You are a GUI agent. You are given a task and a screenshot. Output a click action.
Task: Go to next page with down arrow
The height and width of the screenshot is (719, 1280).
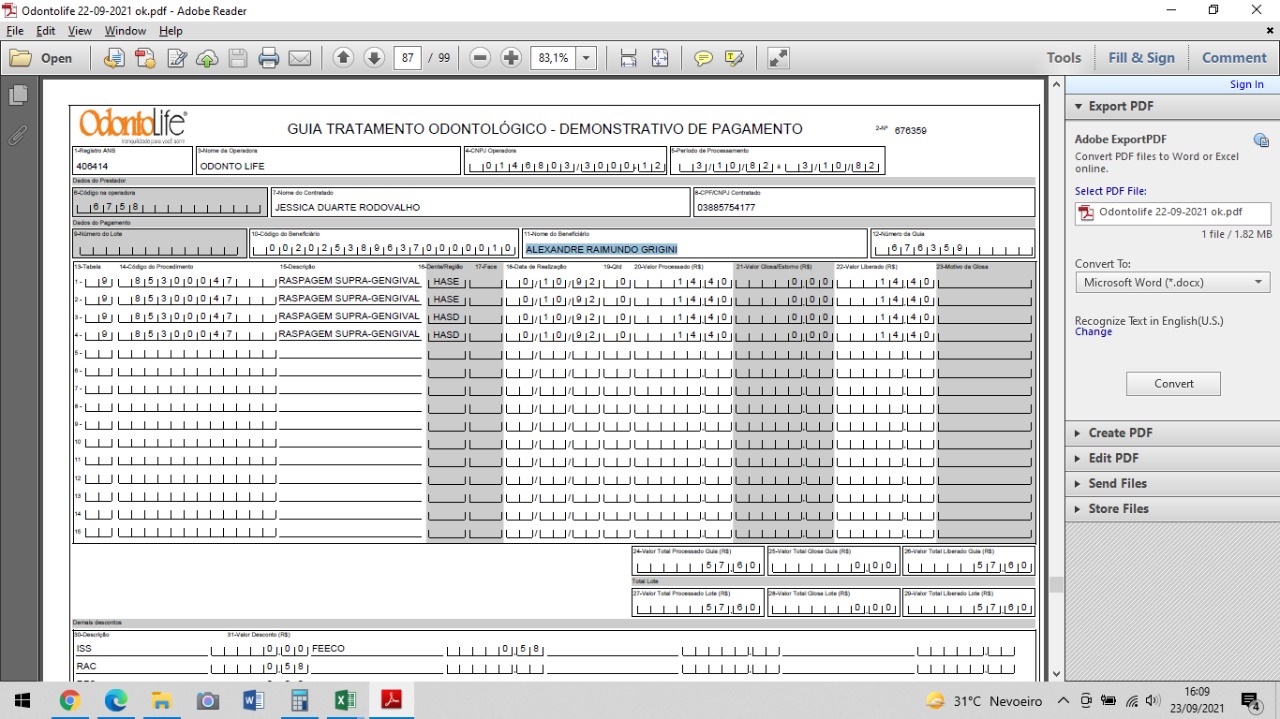[374, 58]
